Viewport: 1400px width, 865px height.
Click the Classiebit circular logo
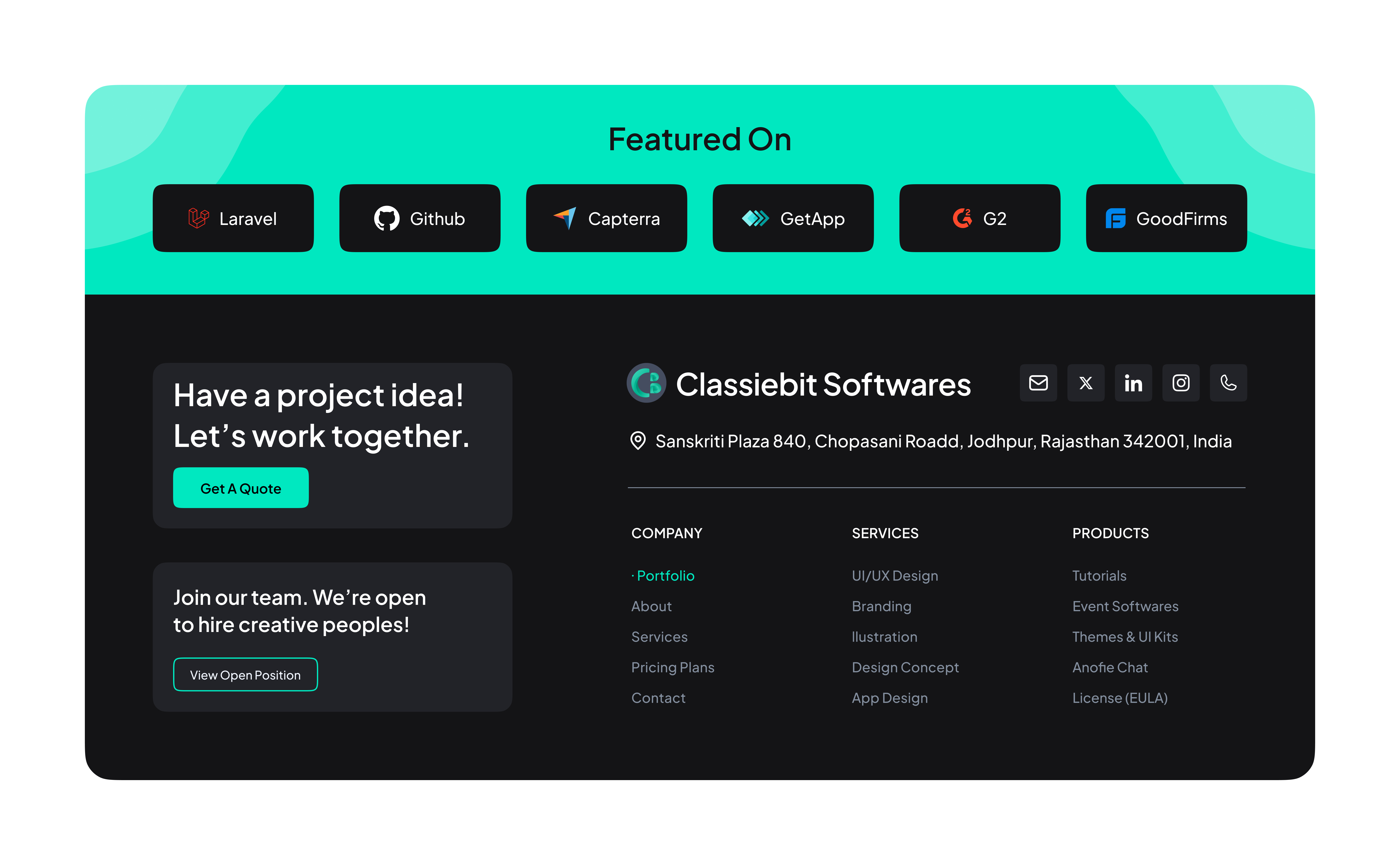(x=647, y=383)
